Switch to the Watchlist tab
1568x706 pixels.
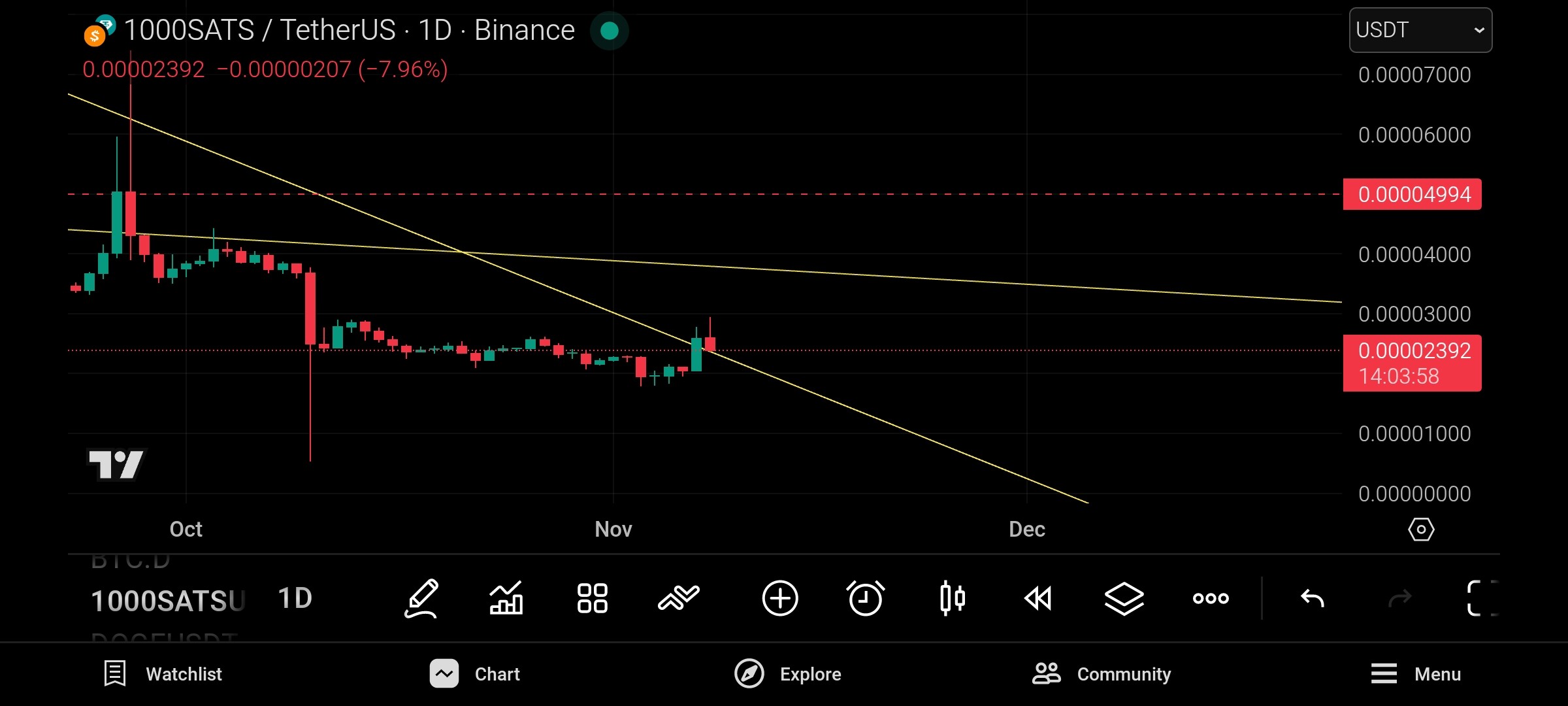click(x=163, y=674)
